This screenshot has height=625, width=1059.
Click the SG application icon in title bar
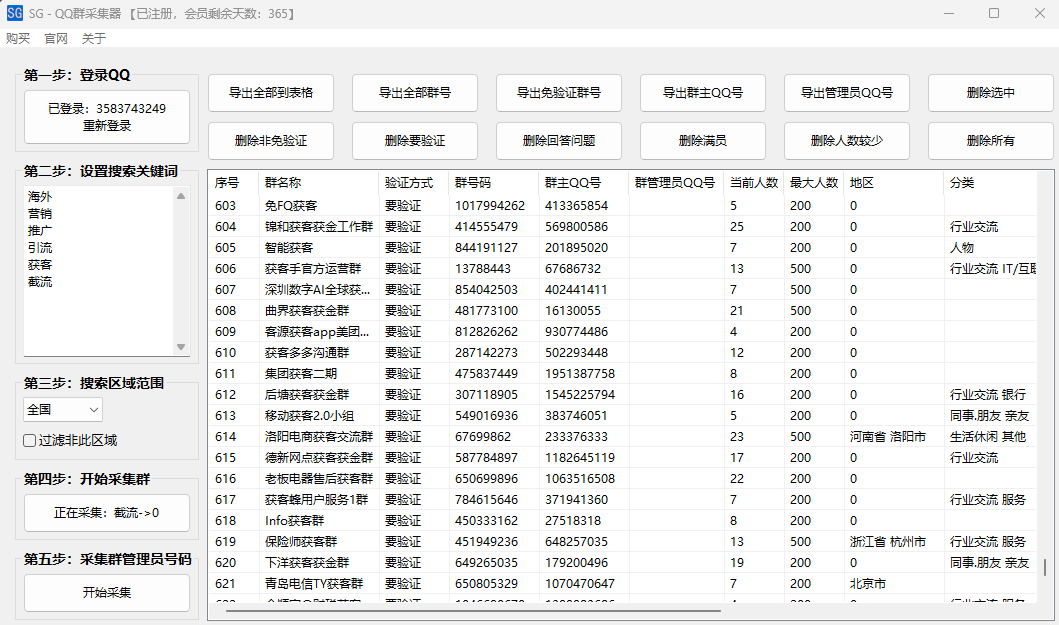[15, 13]
